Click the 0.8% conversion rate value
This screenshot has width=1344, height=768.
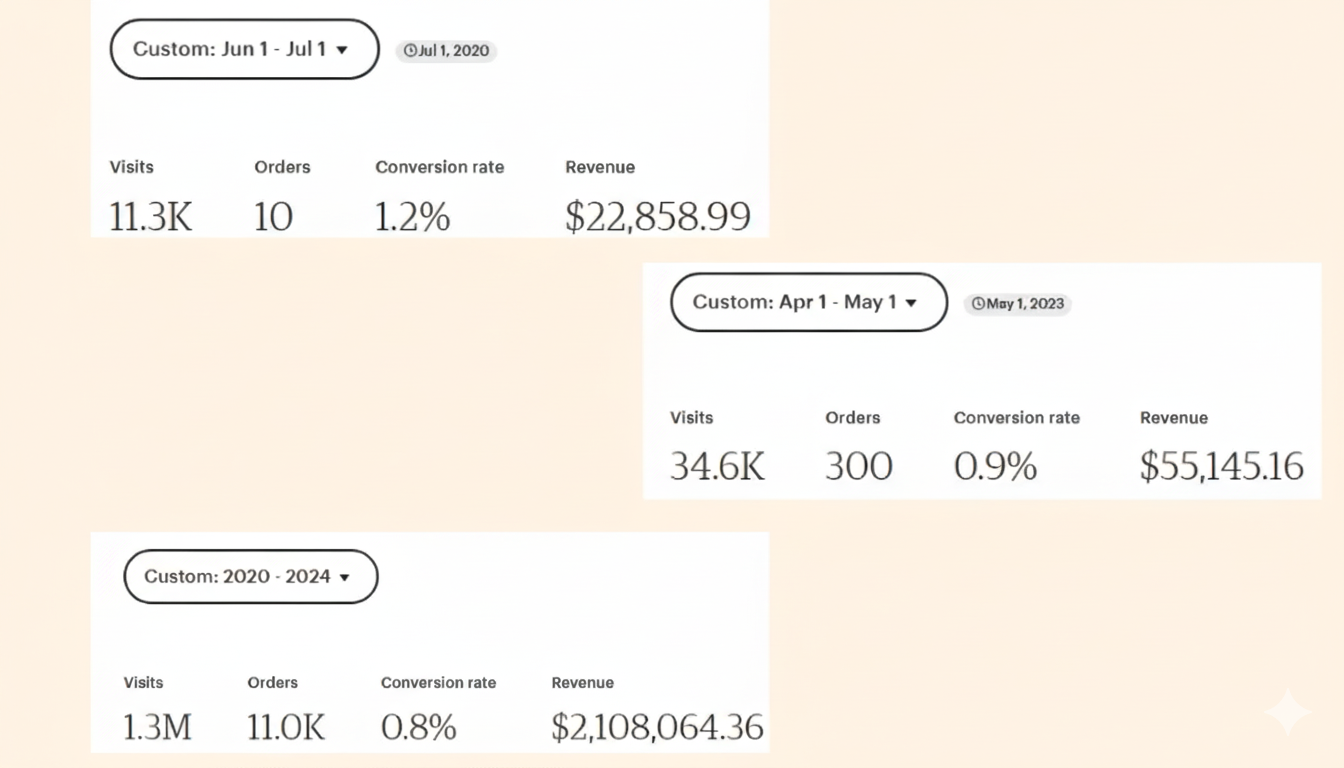coord(418,727)
